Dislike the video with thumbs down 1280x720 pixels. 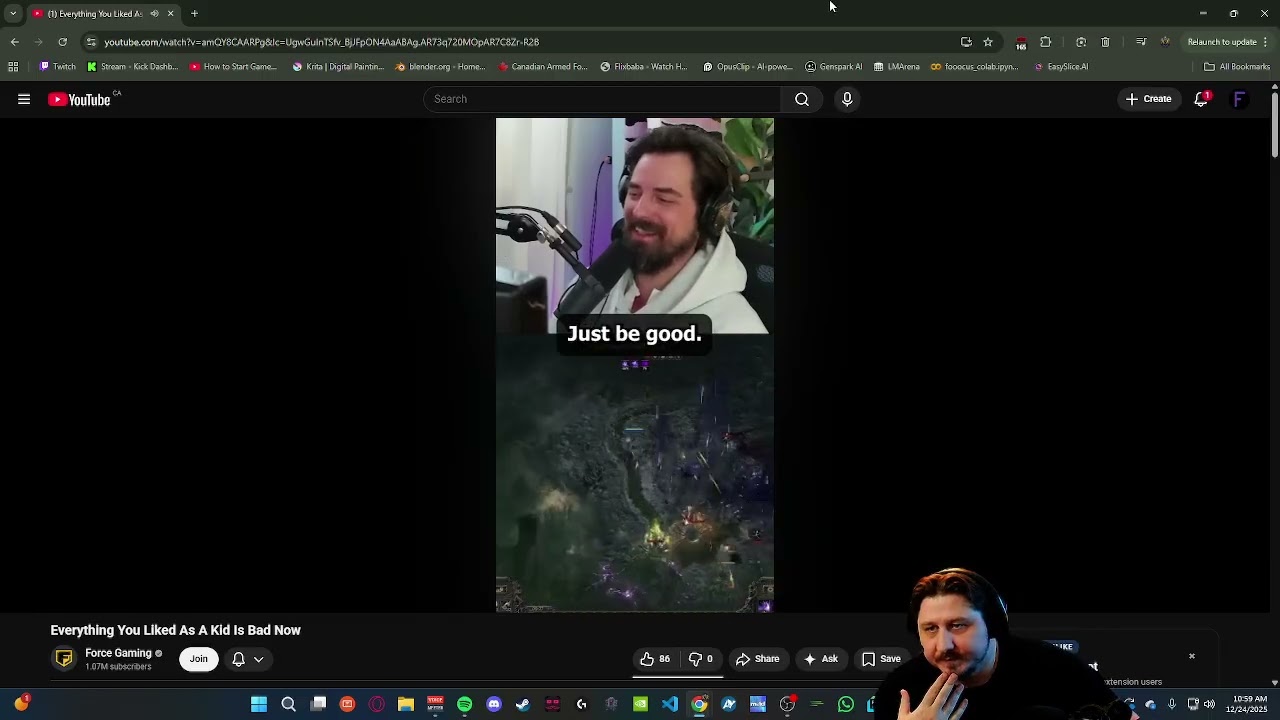click(x=701, y=659)
